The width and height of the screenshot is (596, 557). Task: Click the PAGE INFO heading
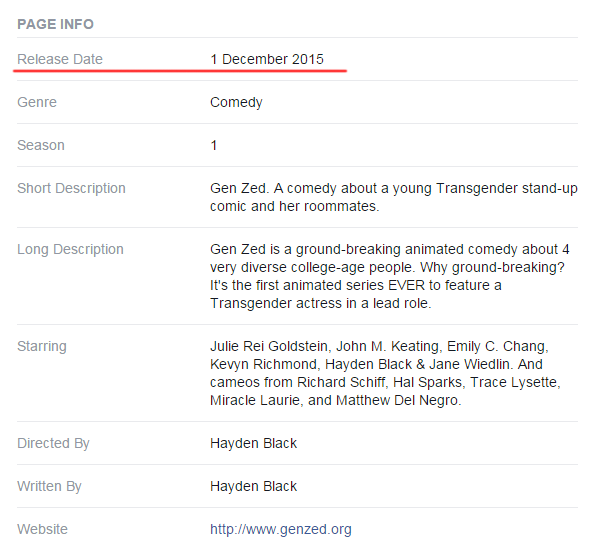point(55,24)
